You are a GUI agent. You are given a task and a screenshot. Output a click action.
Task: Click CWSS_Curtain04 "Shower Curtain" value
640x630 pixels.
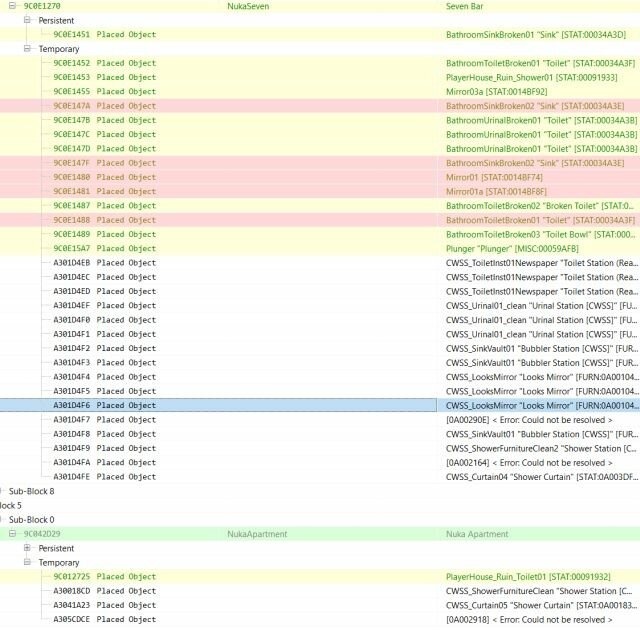pyautogui.click(x=542, y=477)
